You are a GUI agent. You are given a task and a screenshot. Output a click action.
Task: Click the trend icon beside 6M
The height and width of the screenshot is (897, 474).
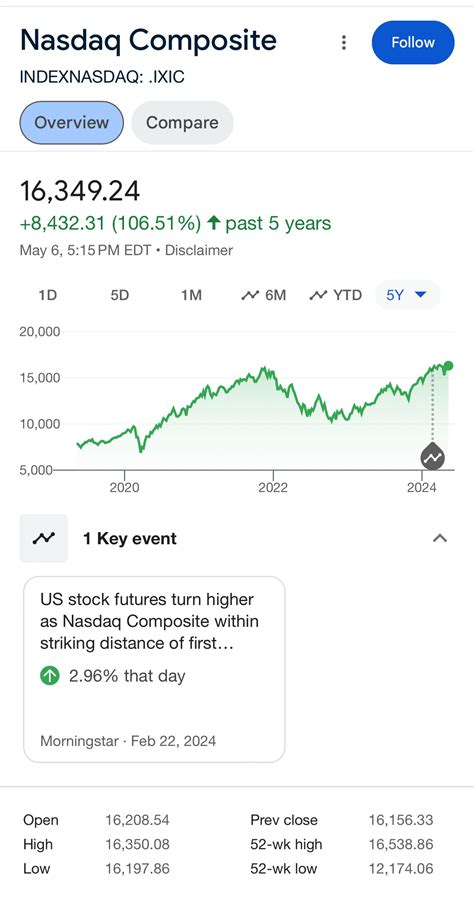[250, 295]
